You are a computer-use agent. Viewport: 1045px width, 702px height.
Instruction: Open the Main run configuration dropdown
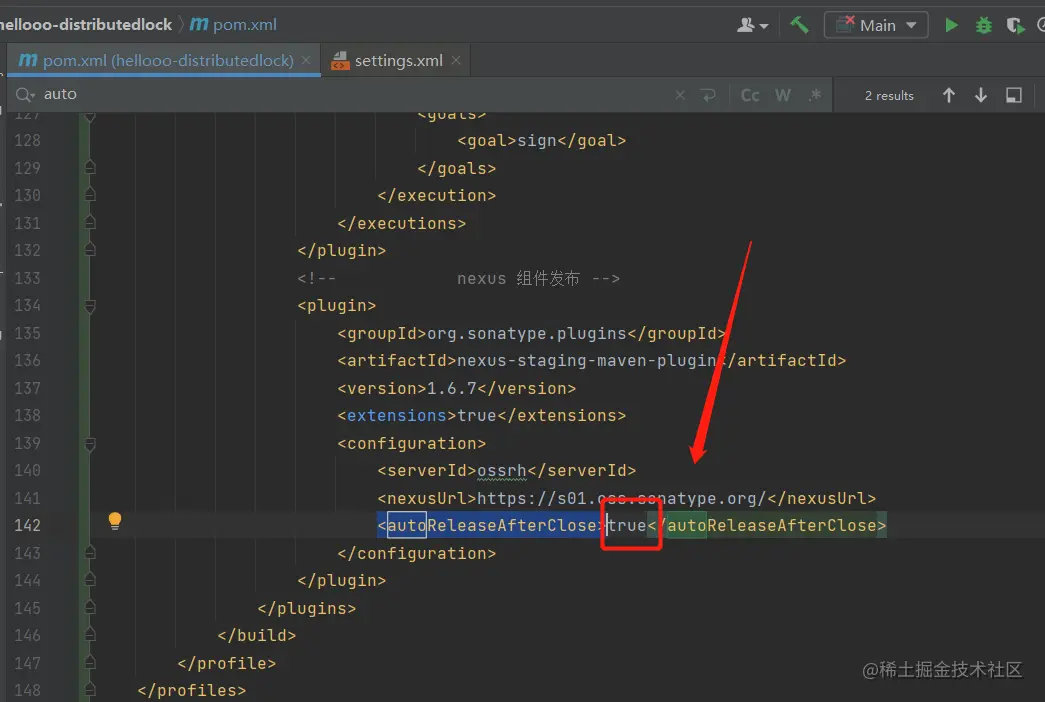876,25
